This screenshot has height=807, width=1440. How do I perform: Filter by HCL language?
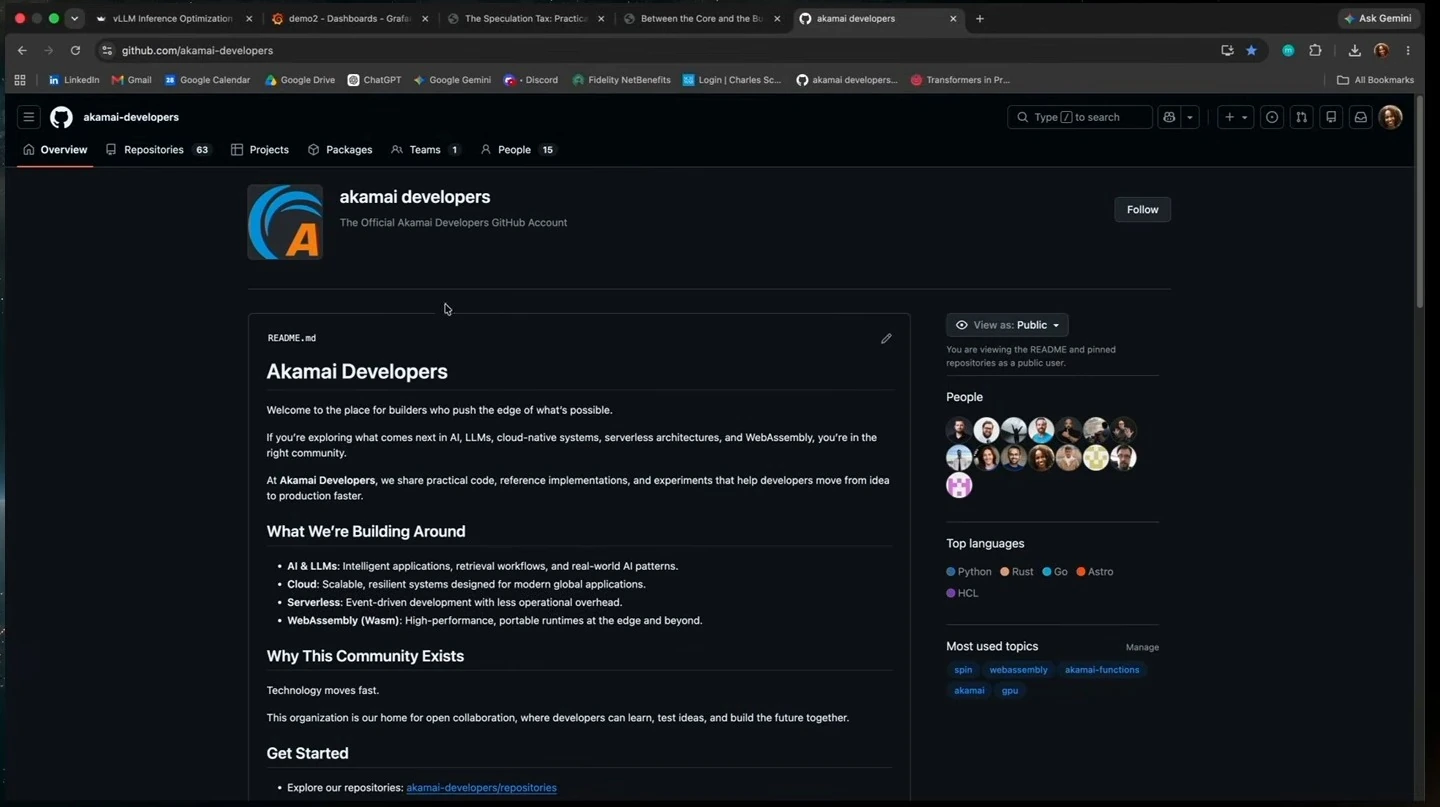(x=963, y=593)
